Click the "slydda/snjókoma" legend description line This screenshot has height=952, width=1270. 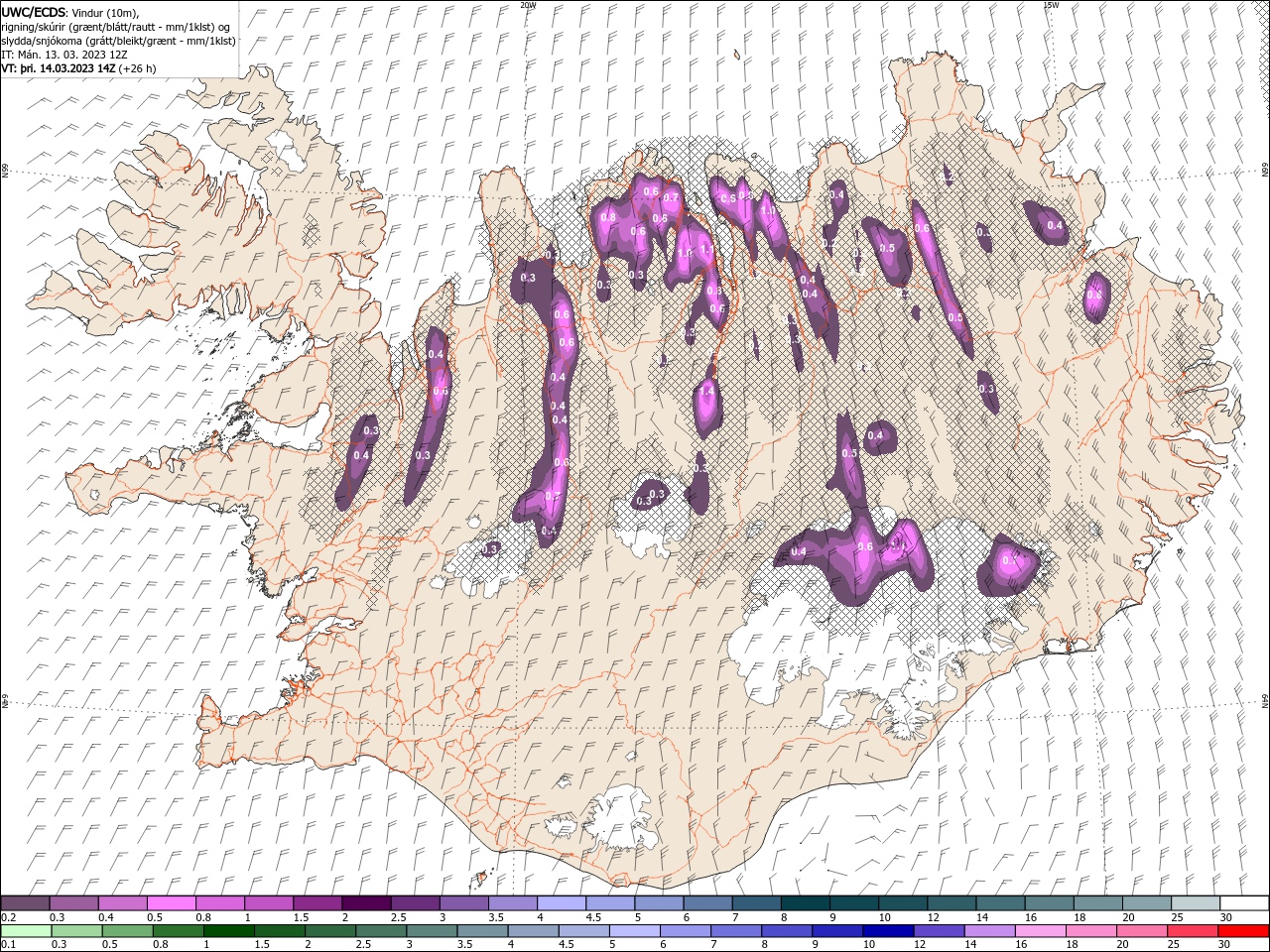[118, 41]
